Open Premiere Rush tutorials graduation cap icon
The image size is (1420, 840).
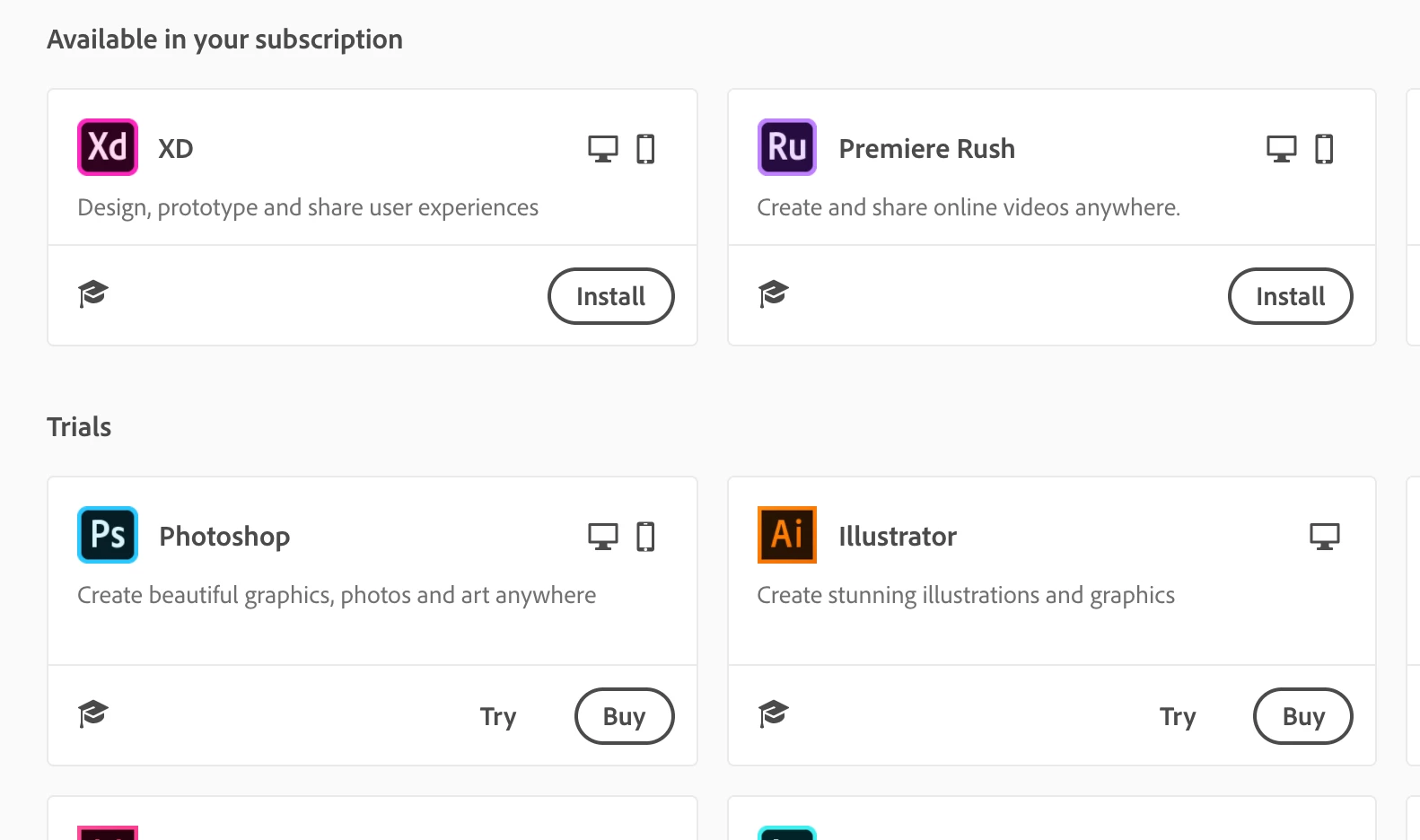(773, 293)
